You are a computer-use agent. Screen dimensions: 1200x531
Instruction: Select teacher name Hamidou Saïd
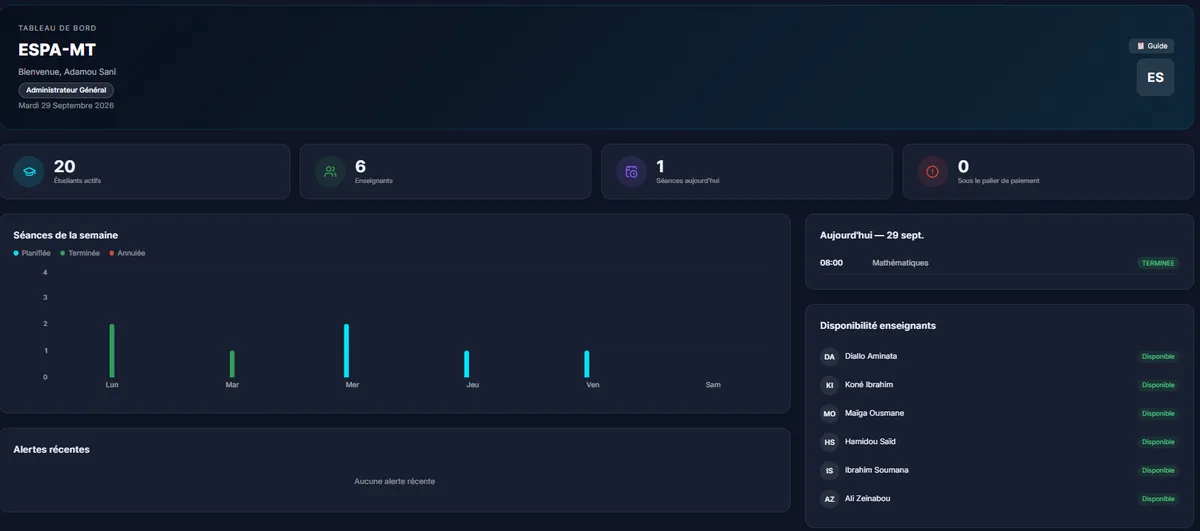(871, 442)
